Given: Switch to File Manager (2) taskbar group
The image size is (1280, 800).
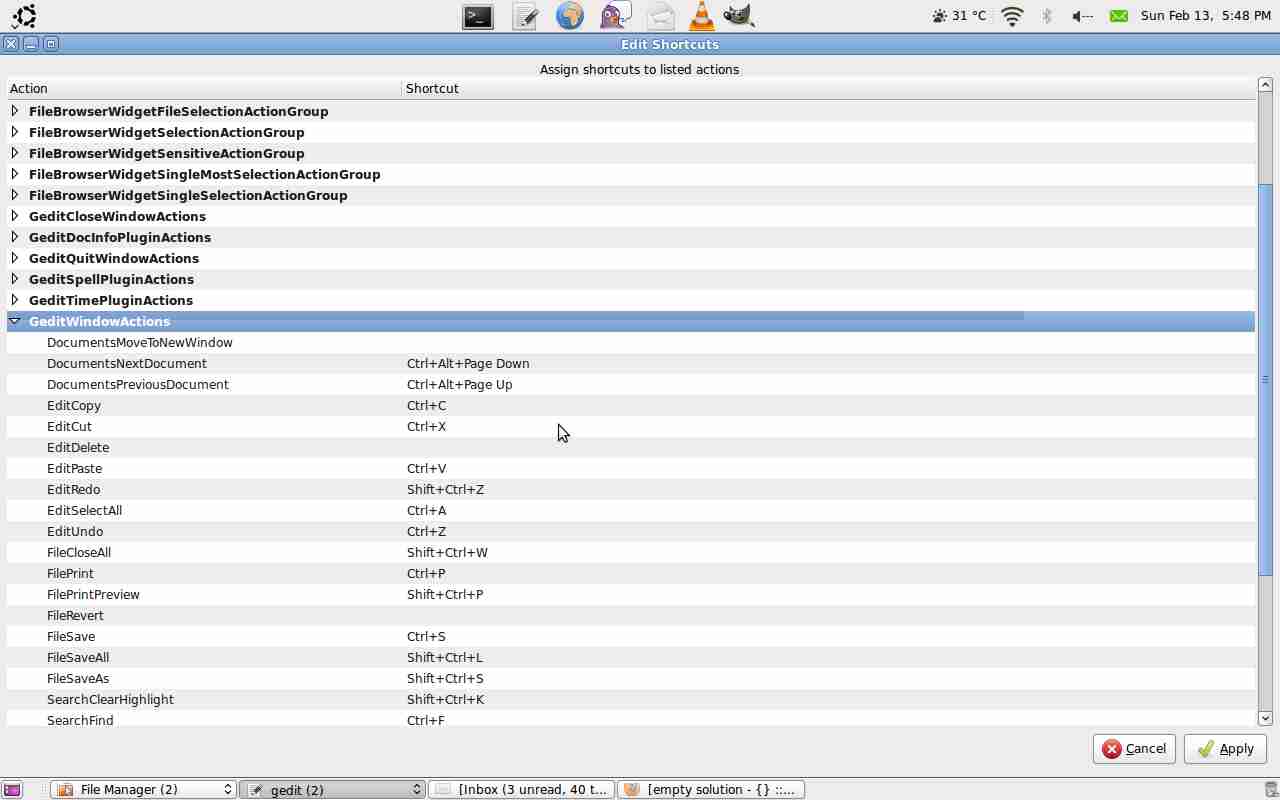Looking at the screenshot, I should pyautogui.click(x=144, y=790).
